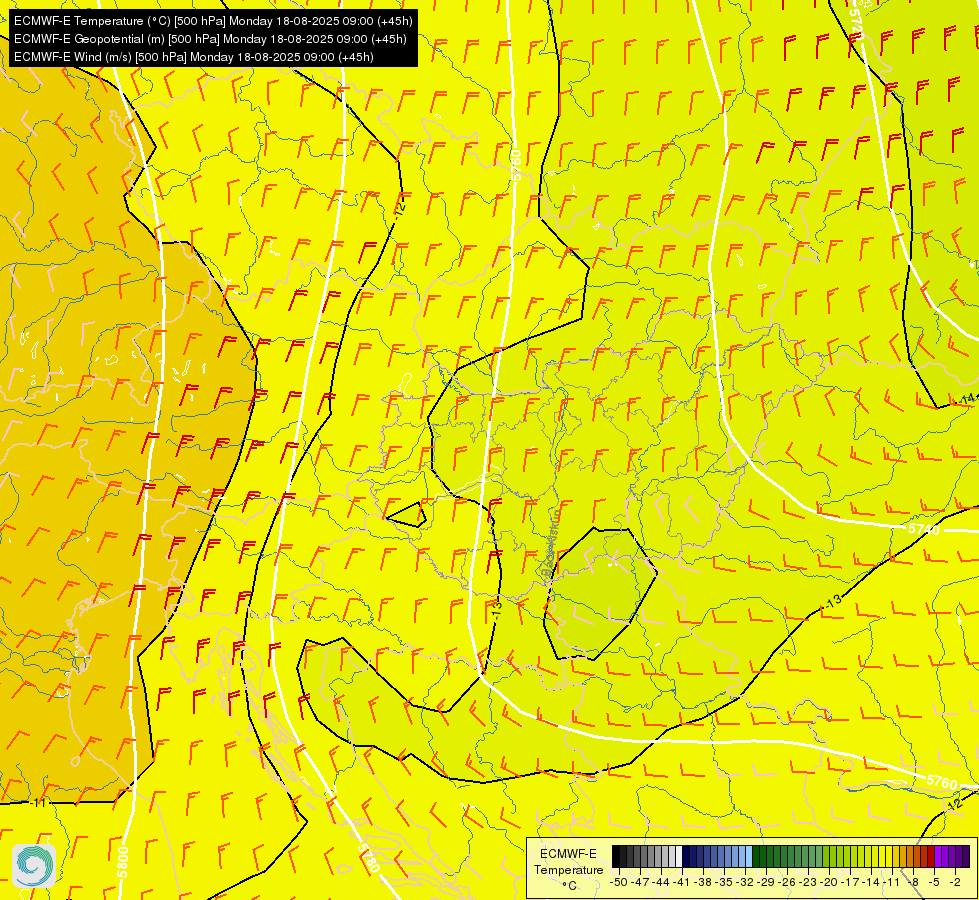Click the 5800 geopotential contour label
Image resolution: width=979 pixels, height=900 pixels.
pos(123,861)
